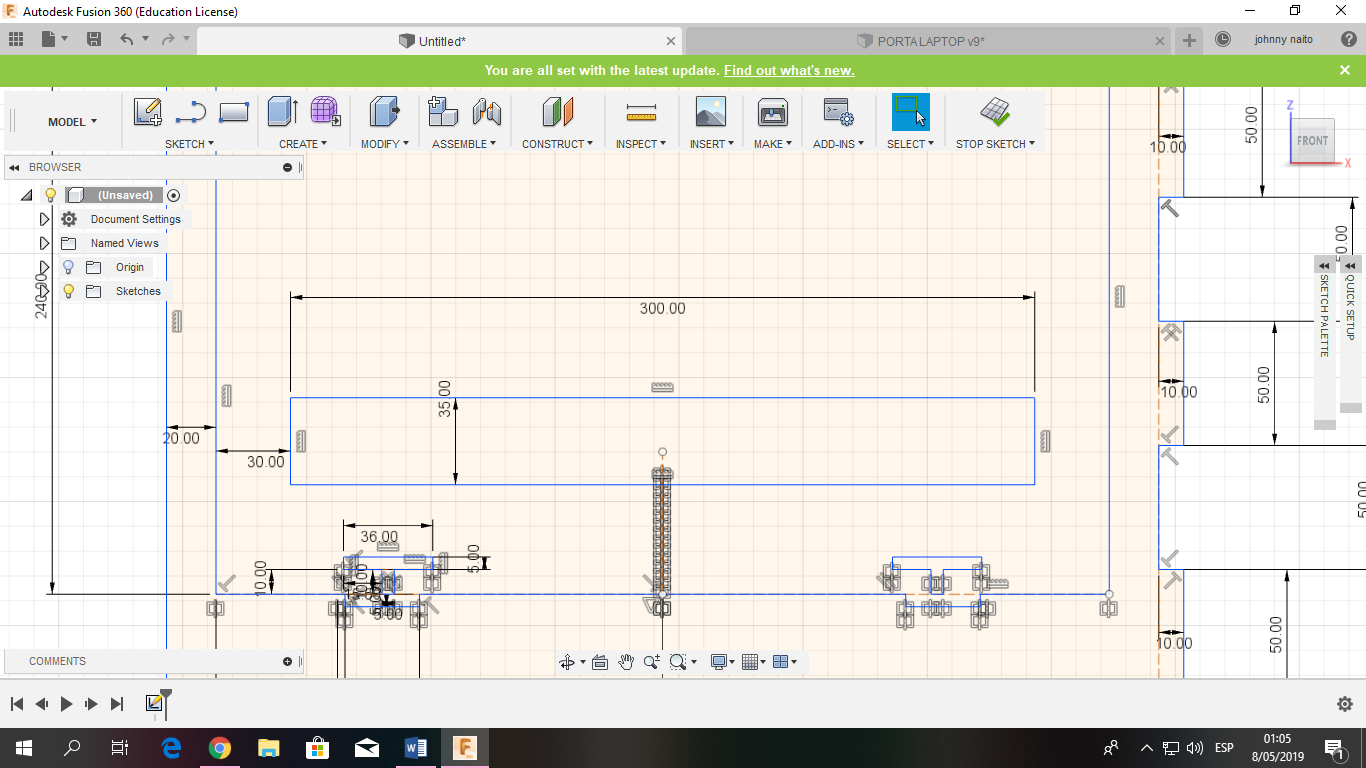Click the Scripts and Add-Ins icon
Screen dimensions: 1366x768
838,111
